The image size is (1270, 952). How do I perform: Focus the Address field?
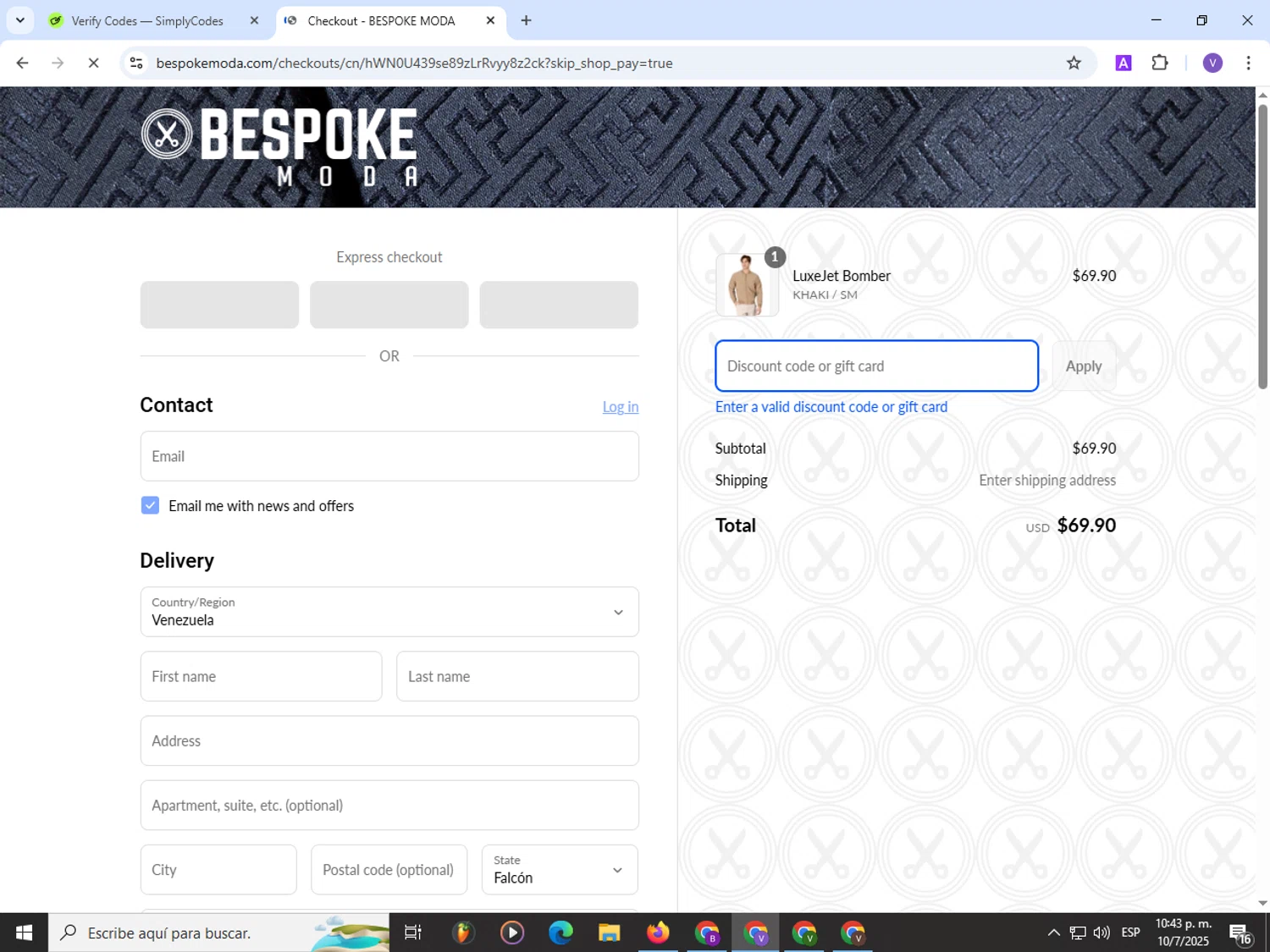[x=389, y=740]
